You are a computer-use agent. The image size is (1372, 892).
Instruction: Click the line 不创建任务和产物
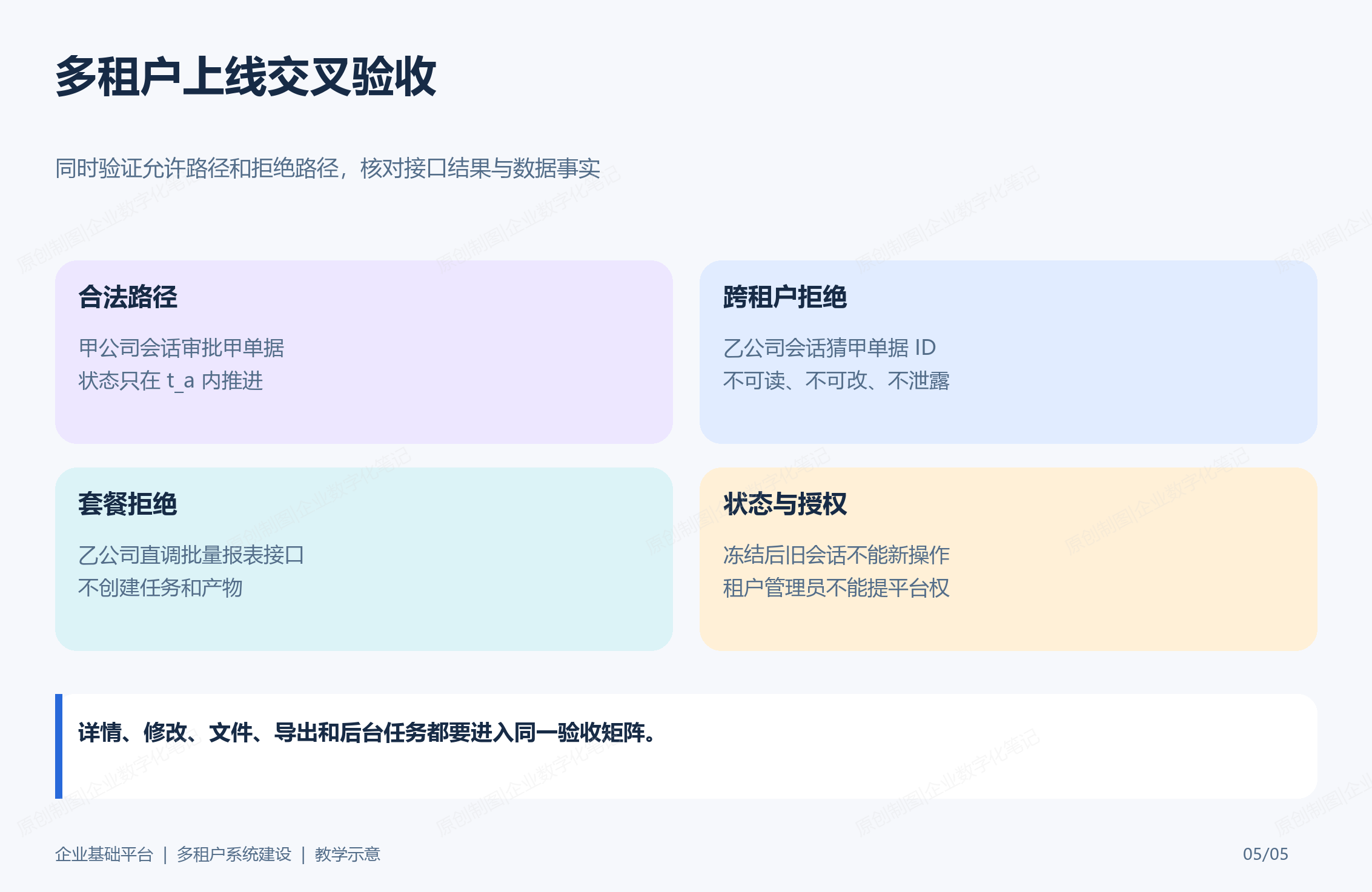click(x=161, y=587)
